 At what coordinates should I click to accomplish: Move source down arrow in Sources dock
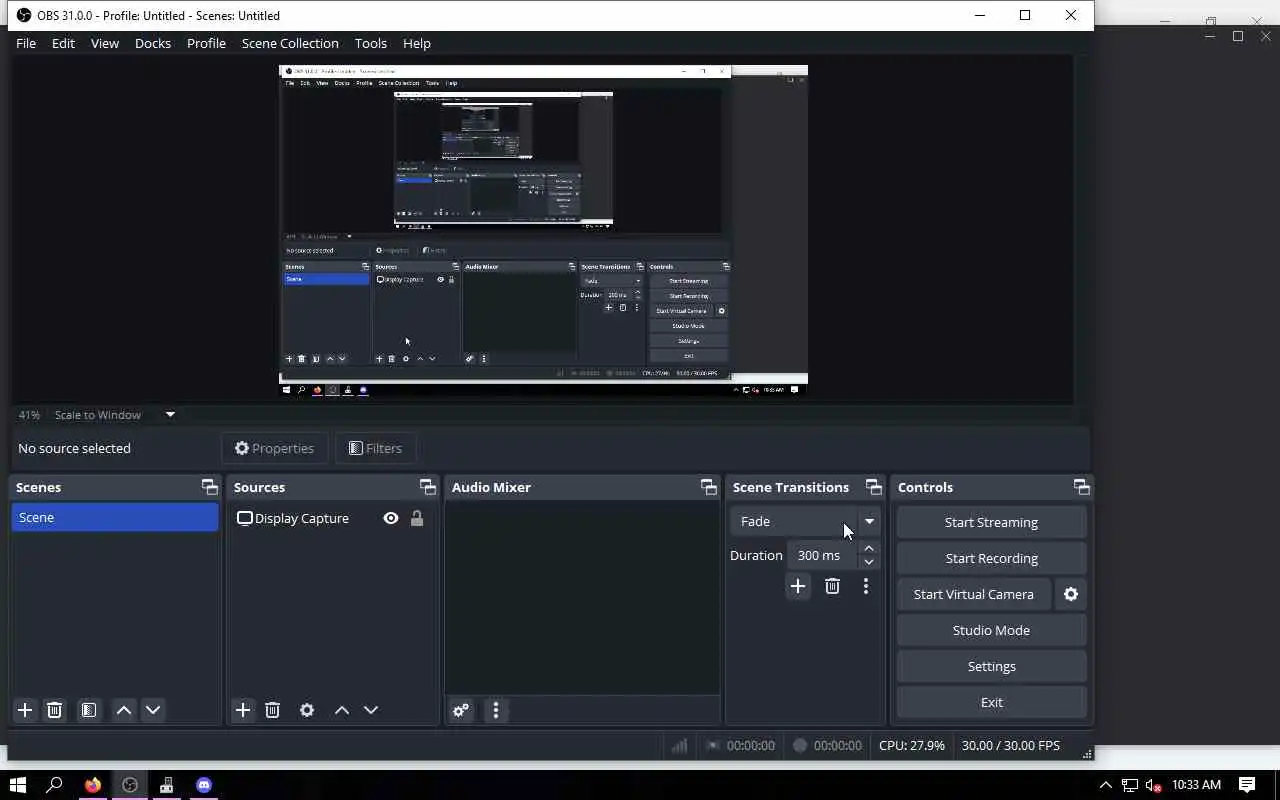coord(371,710)
